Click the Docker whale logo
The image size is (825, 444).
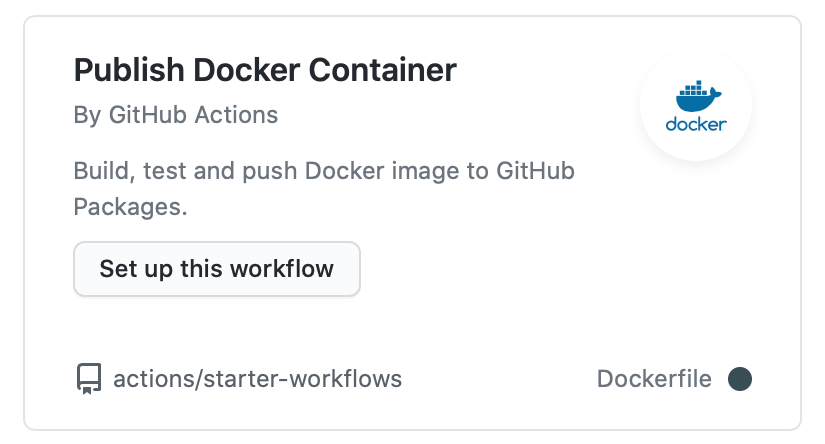click(x=698, y=96)
